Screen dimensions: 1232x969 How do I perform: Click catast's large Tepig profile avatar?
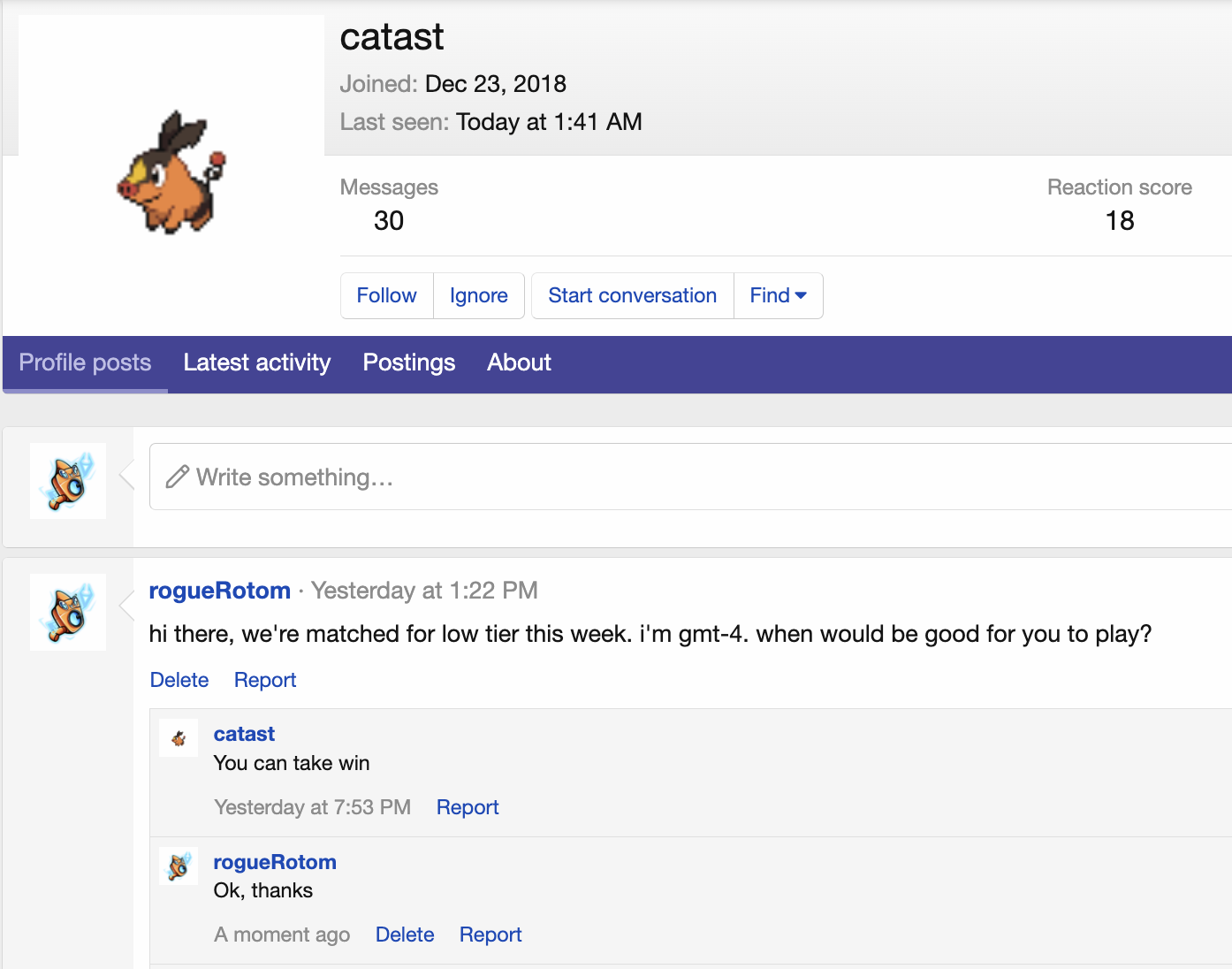[x=171, y=172]
